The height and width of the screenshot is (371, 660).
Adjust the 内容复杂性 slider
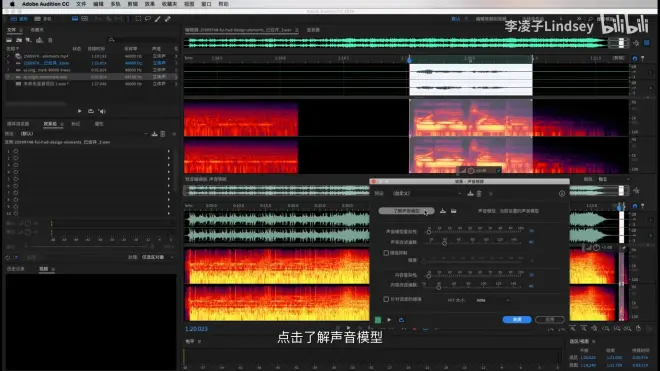429,276
